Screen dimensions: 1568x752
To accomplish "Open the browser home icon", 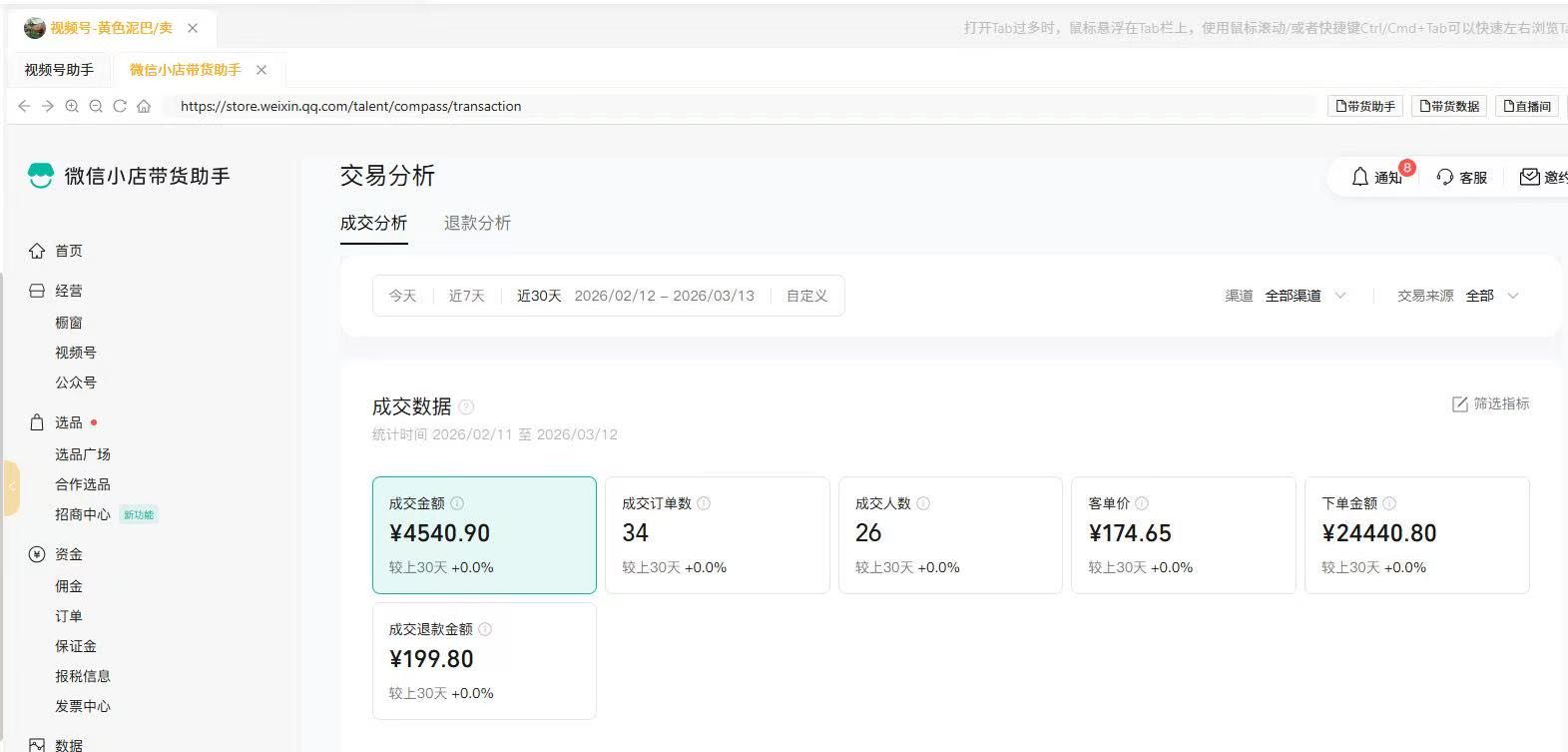I will (144, 106).
